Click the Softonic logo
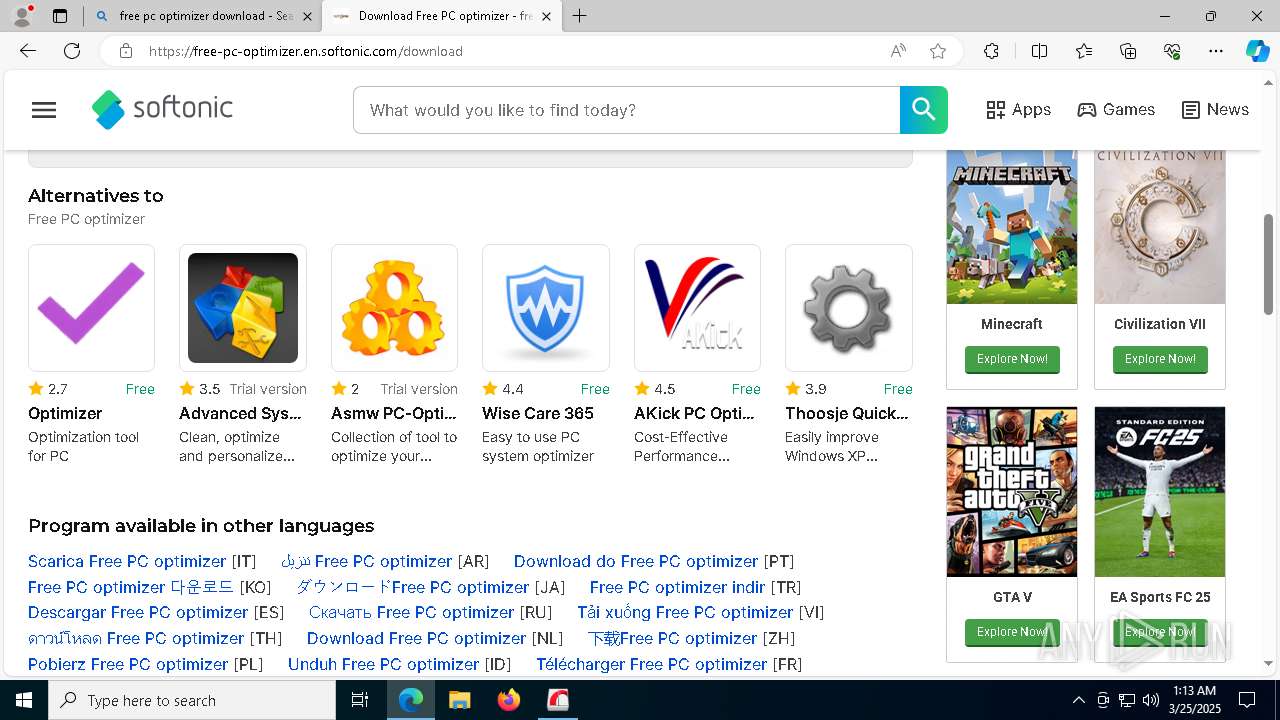Image resolution: width=1280 pixels, height=720 pixels. (x=162, y=110)
